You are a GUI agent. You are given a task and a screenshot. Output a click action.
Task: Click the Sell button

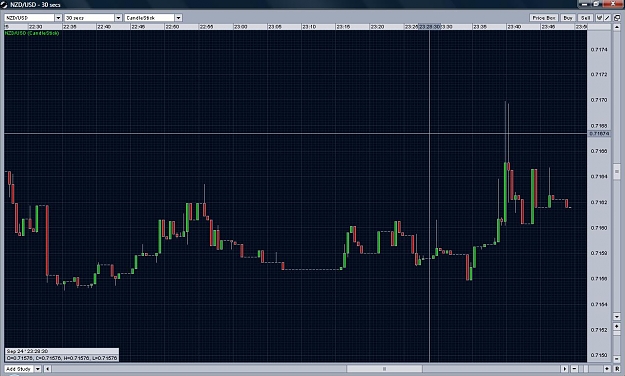click(585, 18)
